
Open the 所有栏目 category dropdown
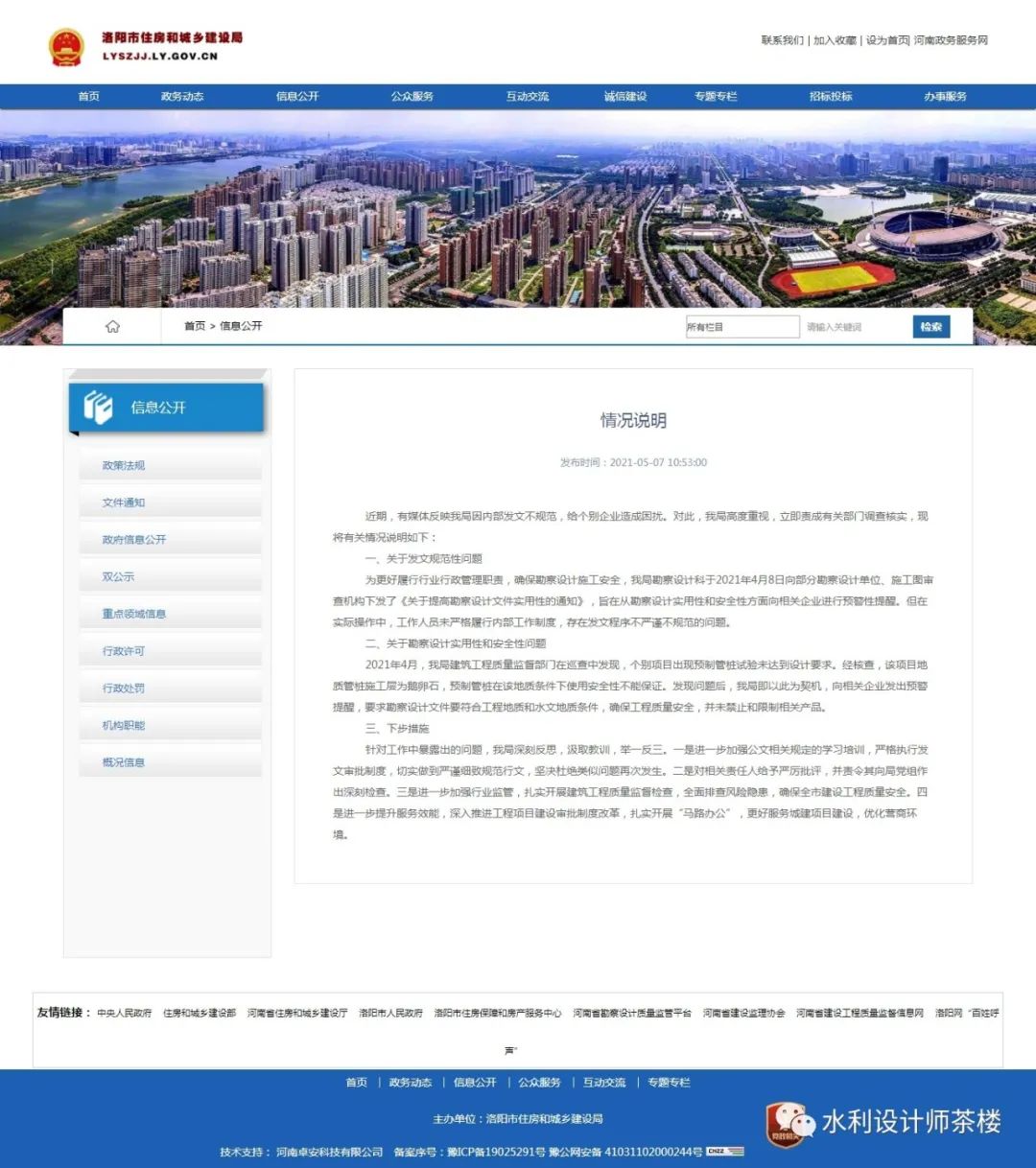[742, 327]
